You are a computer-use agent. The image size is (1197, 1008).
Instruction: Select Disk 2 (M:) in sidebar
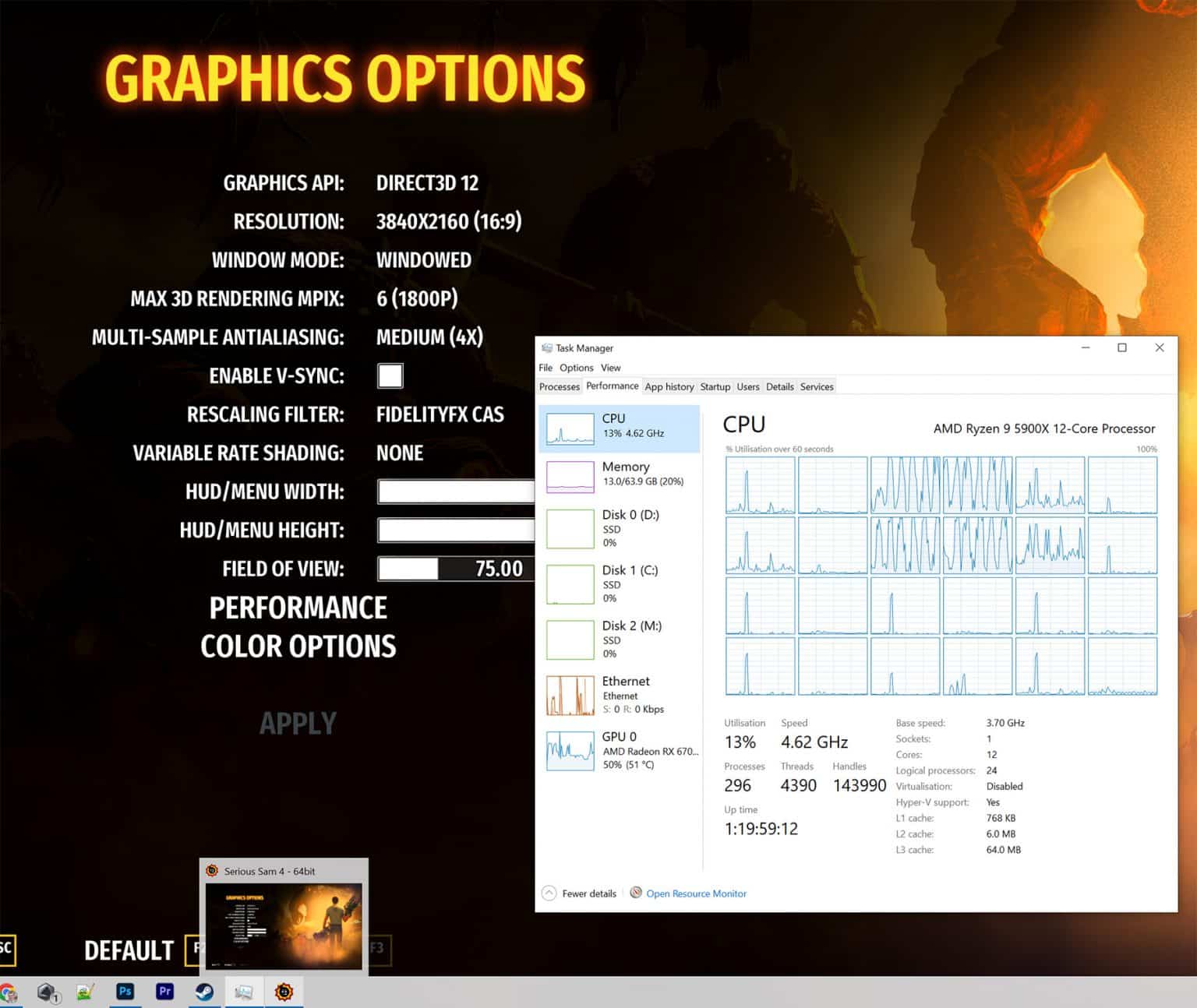click(x=620, y=639)
